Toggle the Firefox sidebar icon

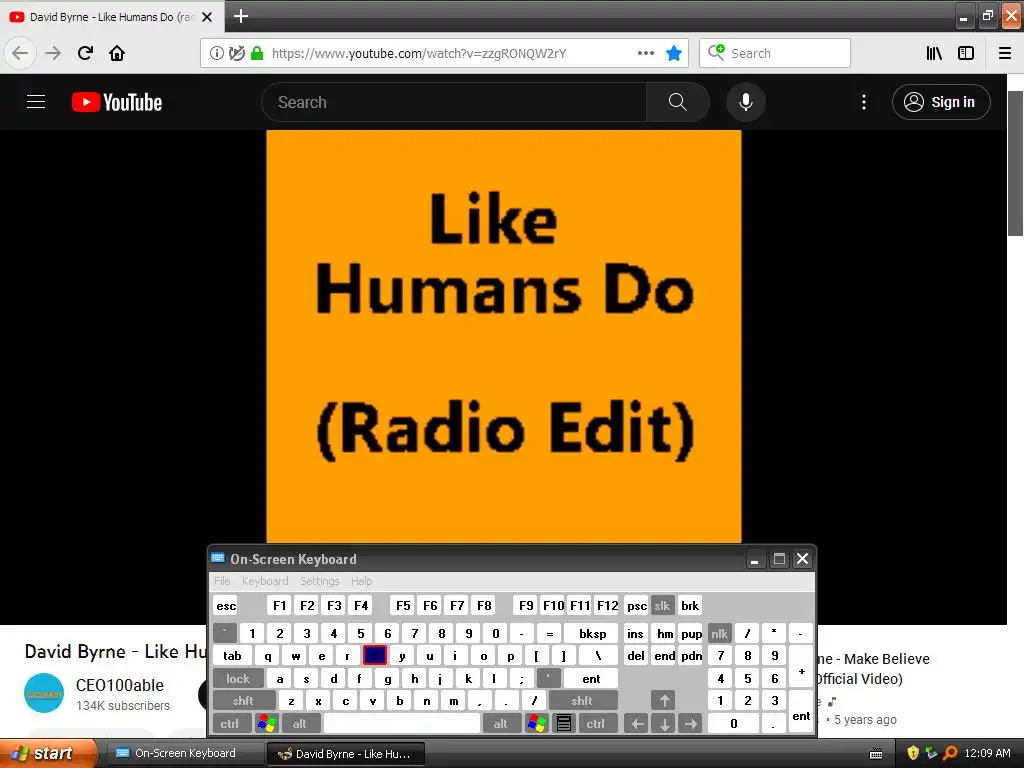(x=966, y=53)
